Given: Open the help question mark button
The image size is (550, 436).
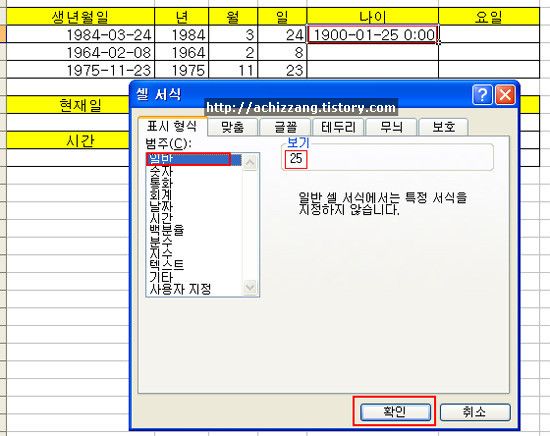Looking at the screenshot, I should pos(482,94).
